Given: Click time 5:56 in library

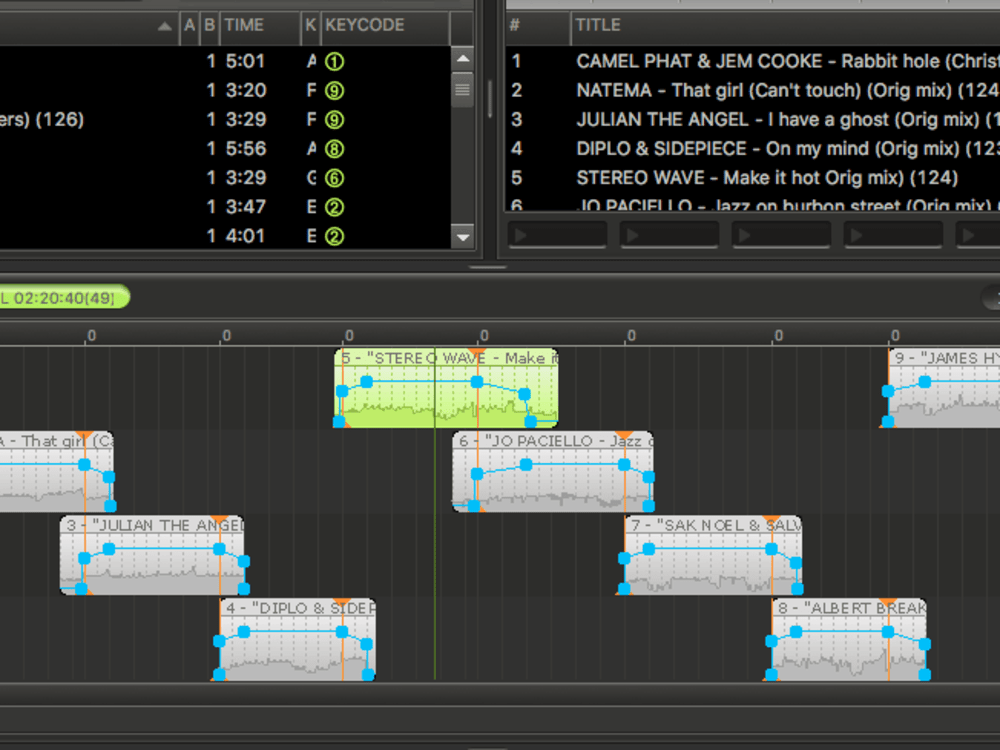Looking at the screenshot, I should [246, 149].
